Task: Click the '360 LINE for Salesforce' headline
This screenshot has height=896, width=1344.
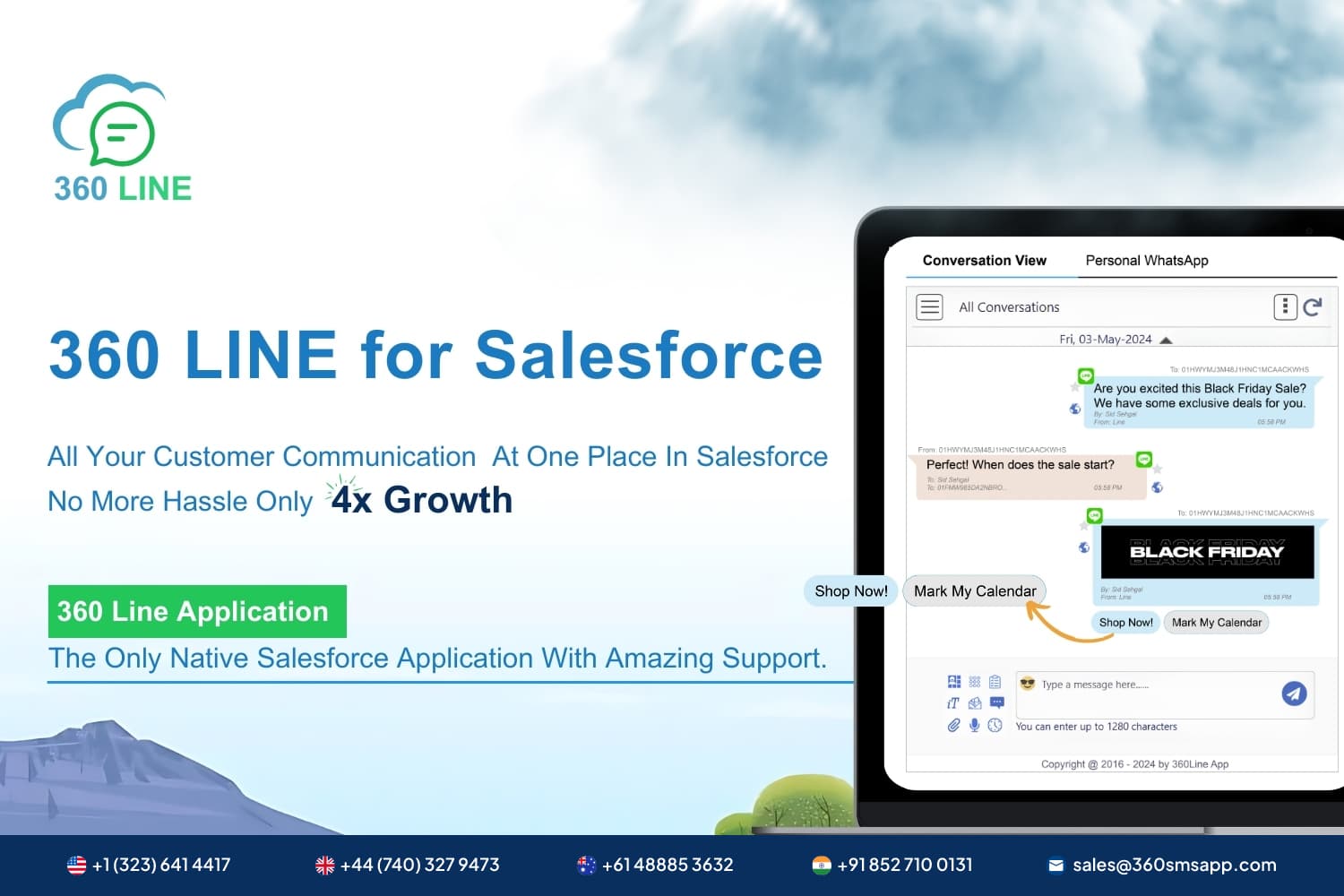Action: [435, 355]
